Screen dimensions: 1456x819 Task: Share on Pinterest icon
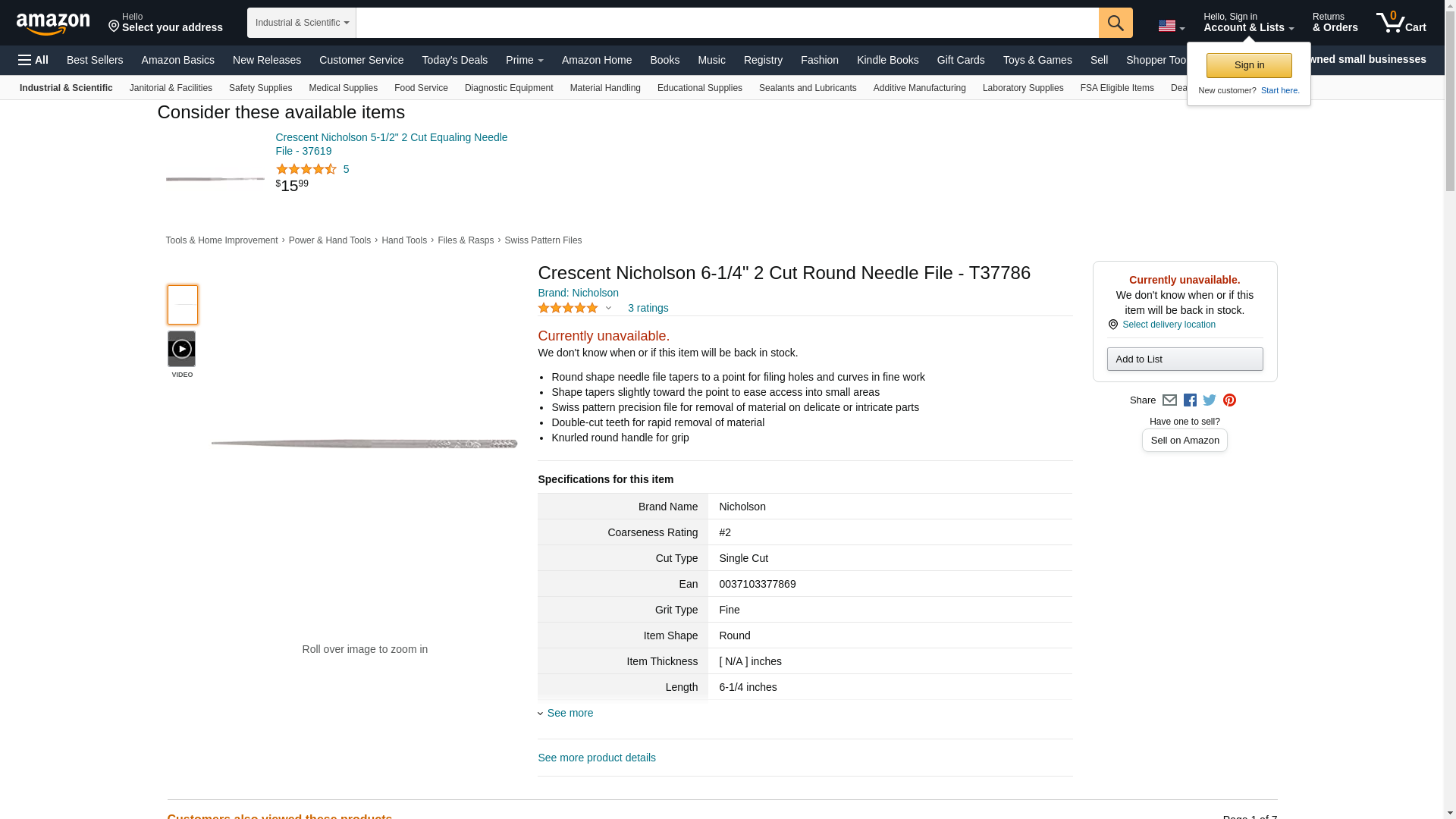(1229, 400)
